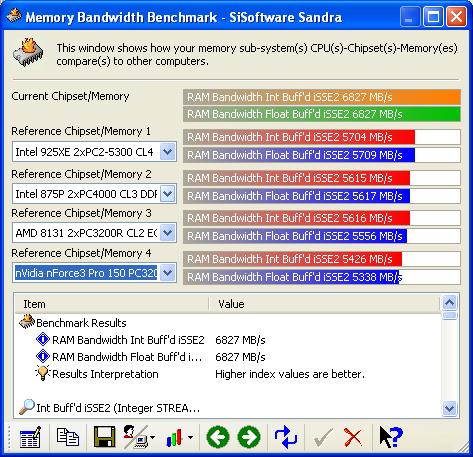This screenshot has width=473, height=457.
Task: Select the AMD 8131 2xPC3200R combo box
Action: 94,233
